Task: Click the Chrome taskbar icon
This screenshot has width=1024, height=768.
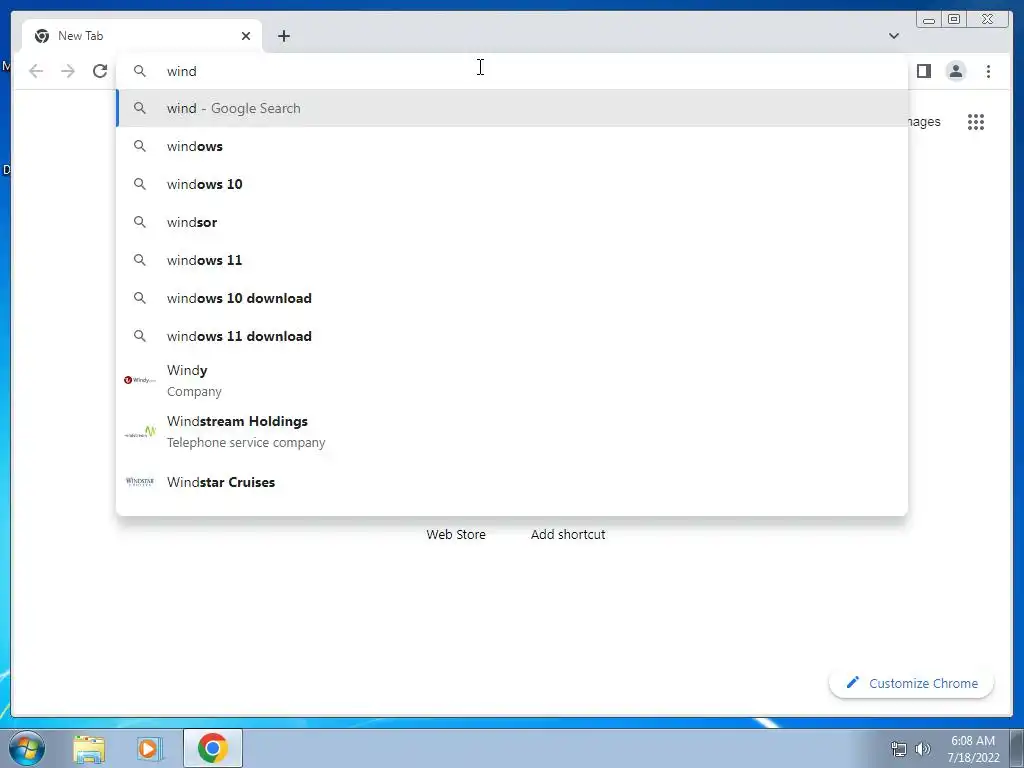Action: [213, 748]
